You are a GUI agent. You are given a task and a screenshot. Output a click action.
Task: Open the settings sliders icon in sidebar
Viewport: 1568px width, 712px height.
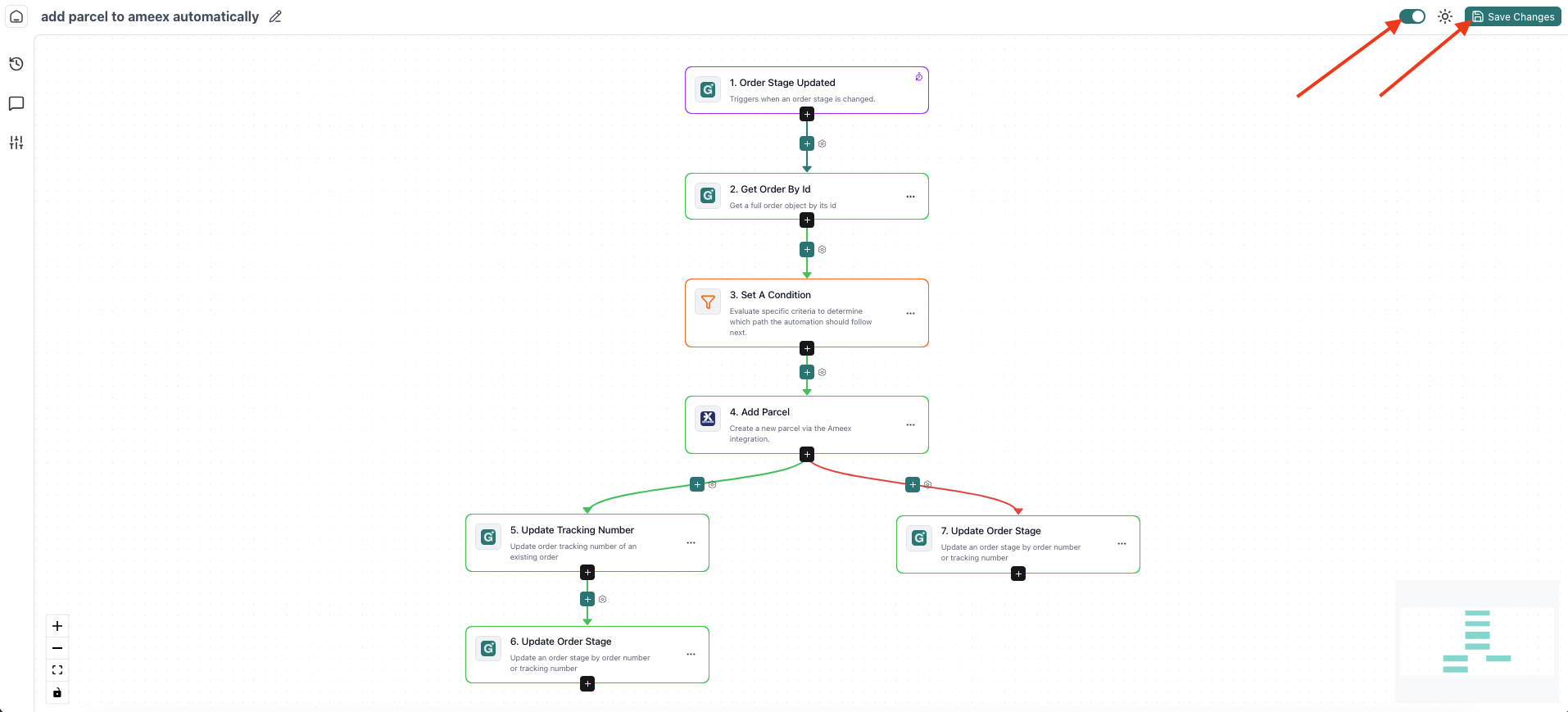click(x=16, y=143)
